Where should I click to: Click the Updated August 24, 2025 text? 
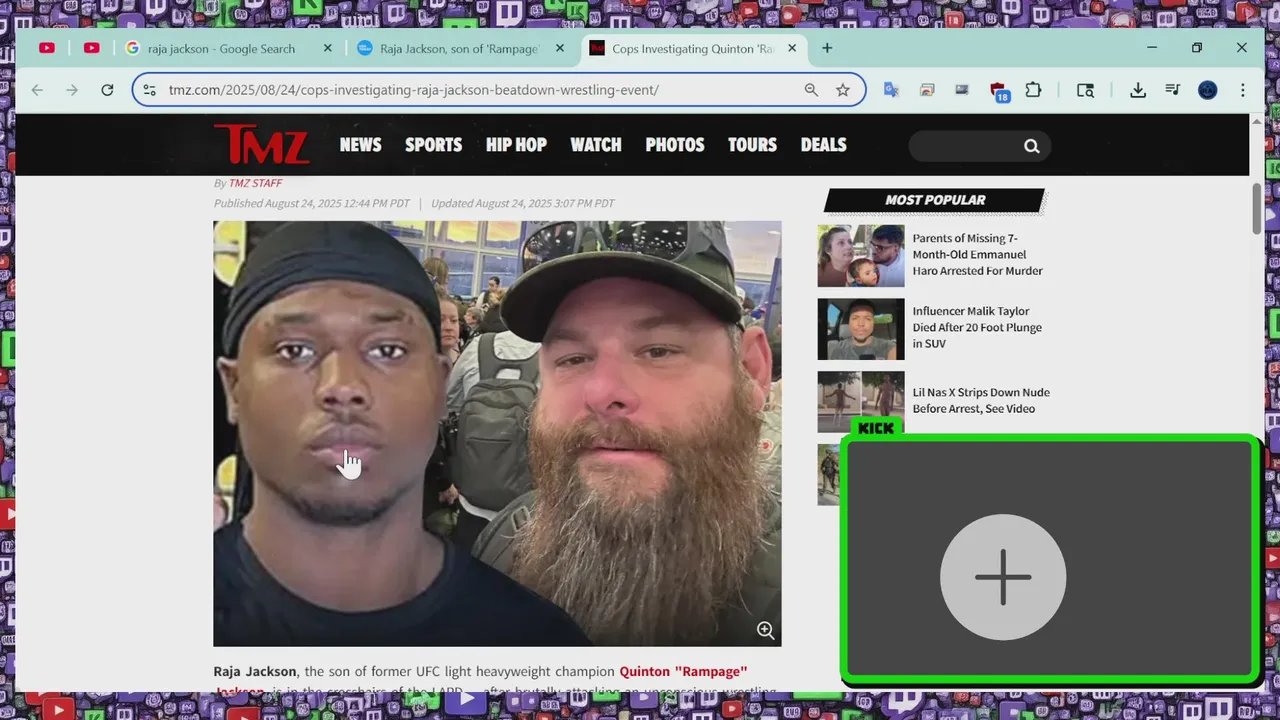pyautogui.click(x=523, y=203)
